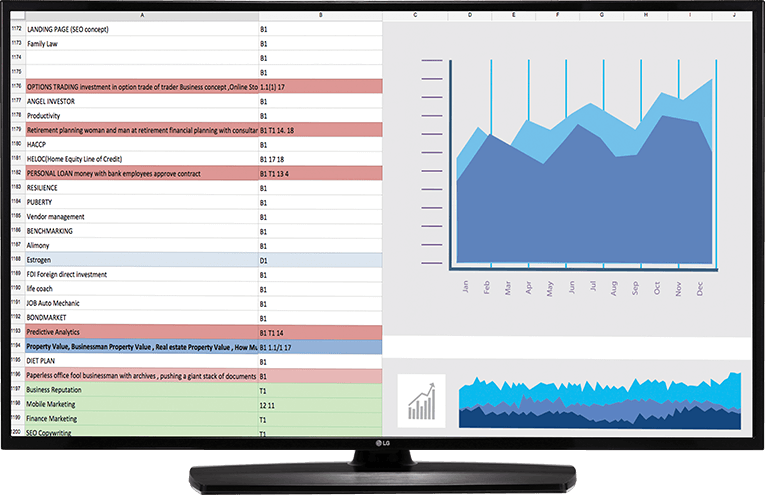Select the 'Property Value' bold blue row cell

point(140,346)
